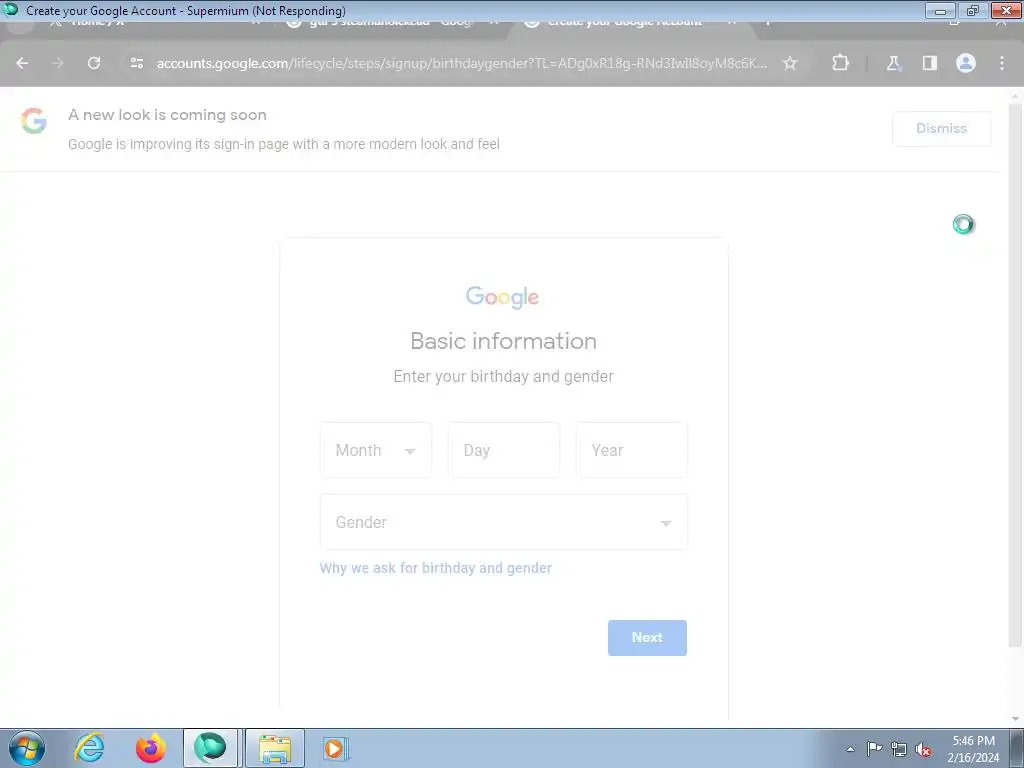Open the Extensions puzzle-piece menu
Screen dimensions: 1024x768
click(840, 63)
